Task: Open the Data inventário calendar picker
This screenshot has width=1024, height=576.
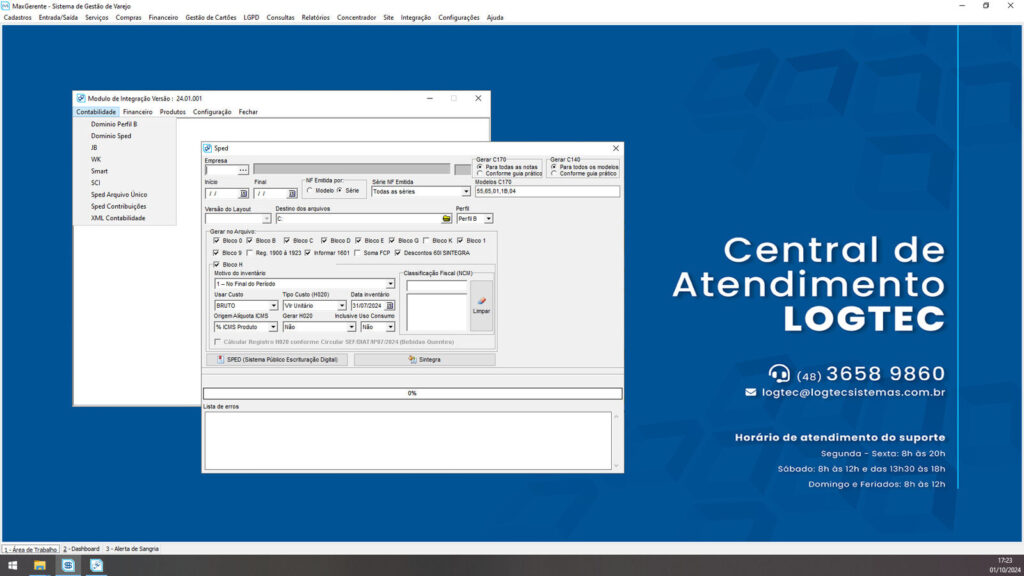Action: 390,306
